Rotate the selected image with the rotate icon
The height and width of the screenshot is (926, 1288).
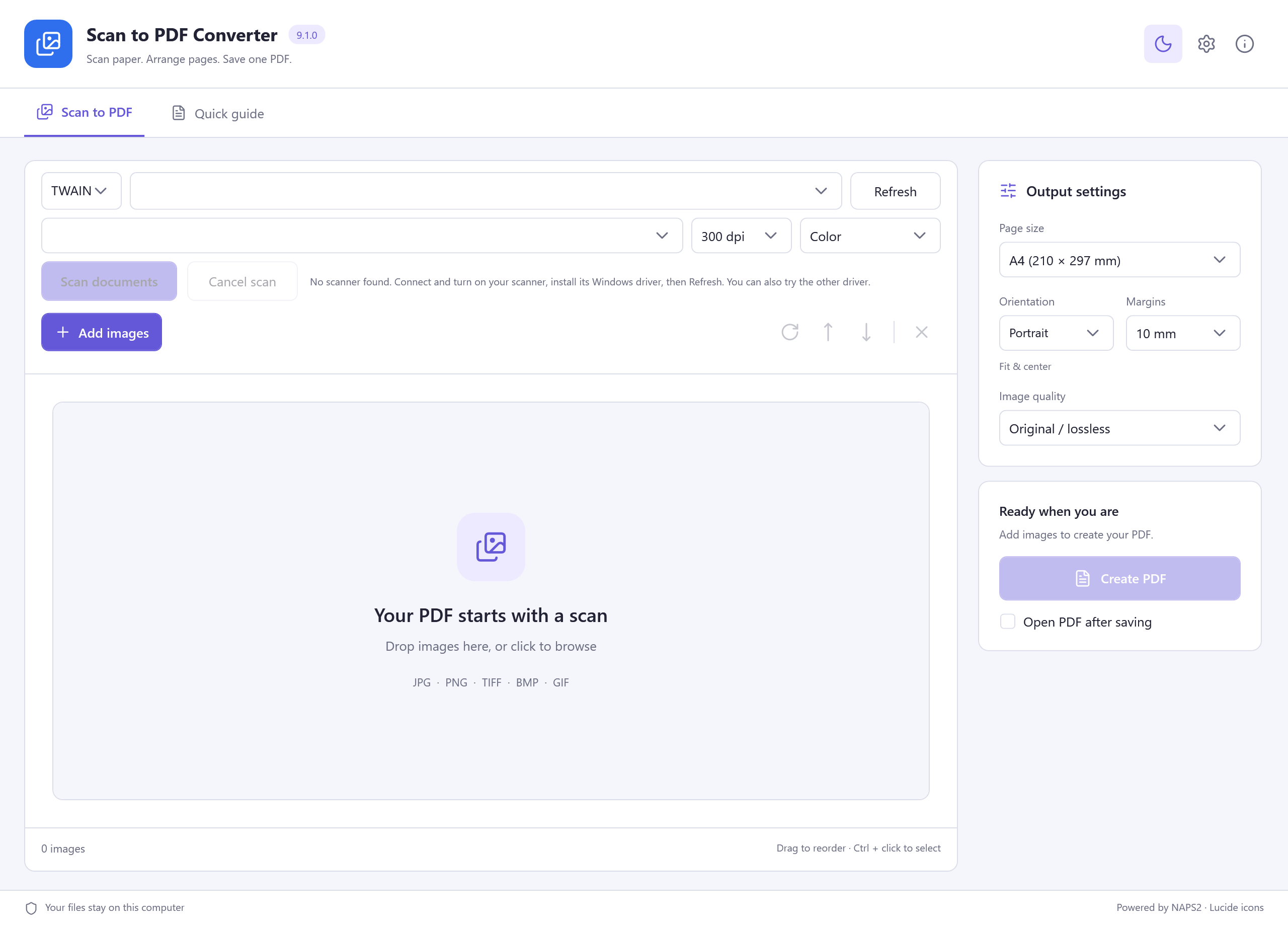pyautogui.click(x=789, y=332)
